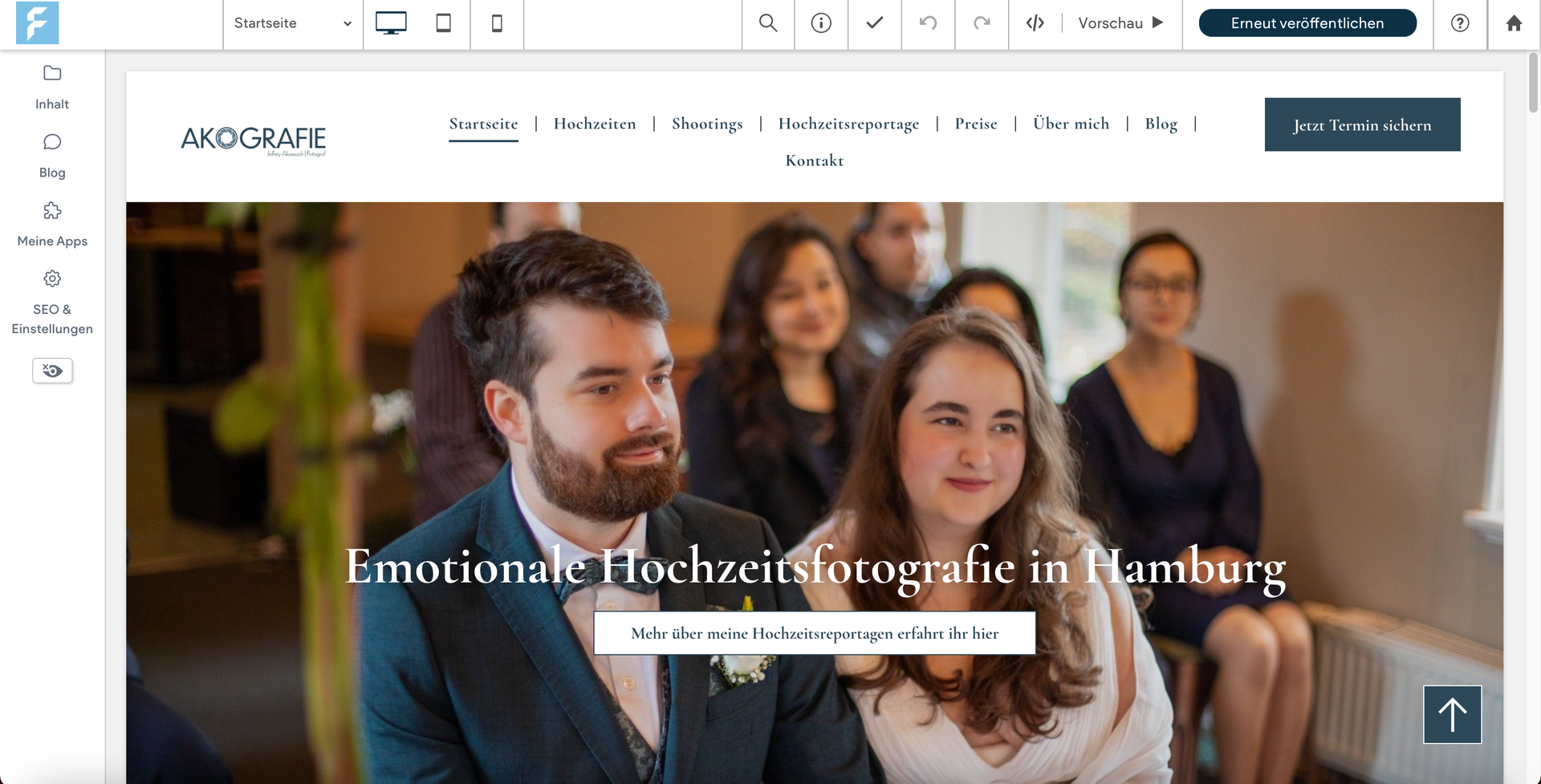Select Hochzeitsreportage in site navigation
Viewport: 1541px width, 784px height.
click(x=848, y=124)
